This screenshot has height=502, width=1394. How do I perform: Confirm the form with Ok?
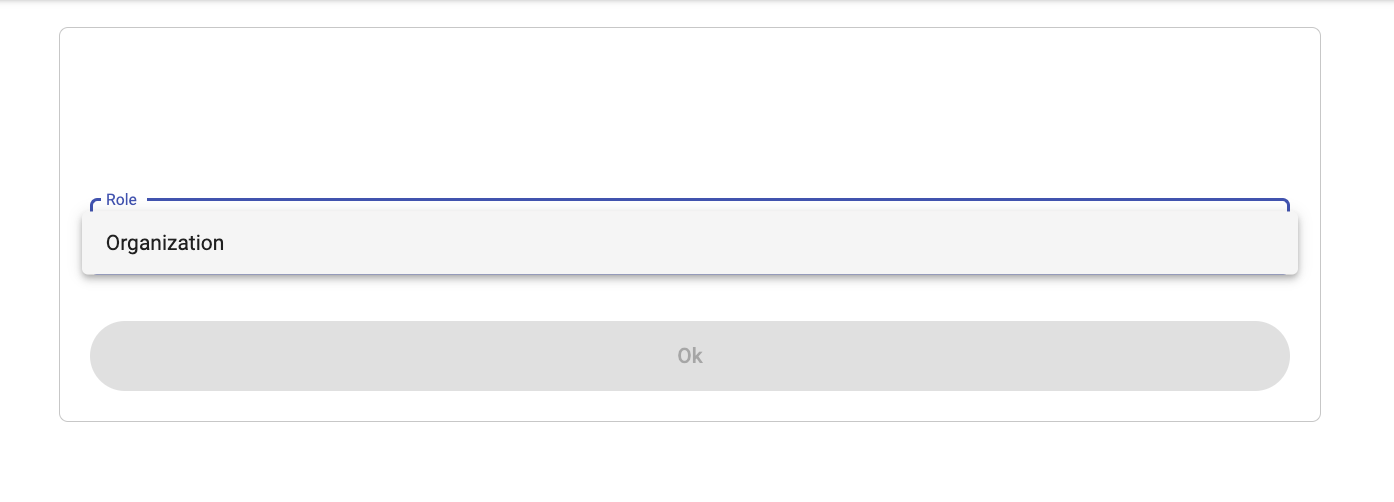point(689,356)
